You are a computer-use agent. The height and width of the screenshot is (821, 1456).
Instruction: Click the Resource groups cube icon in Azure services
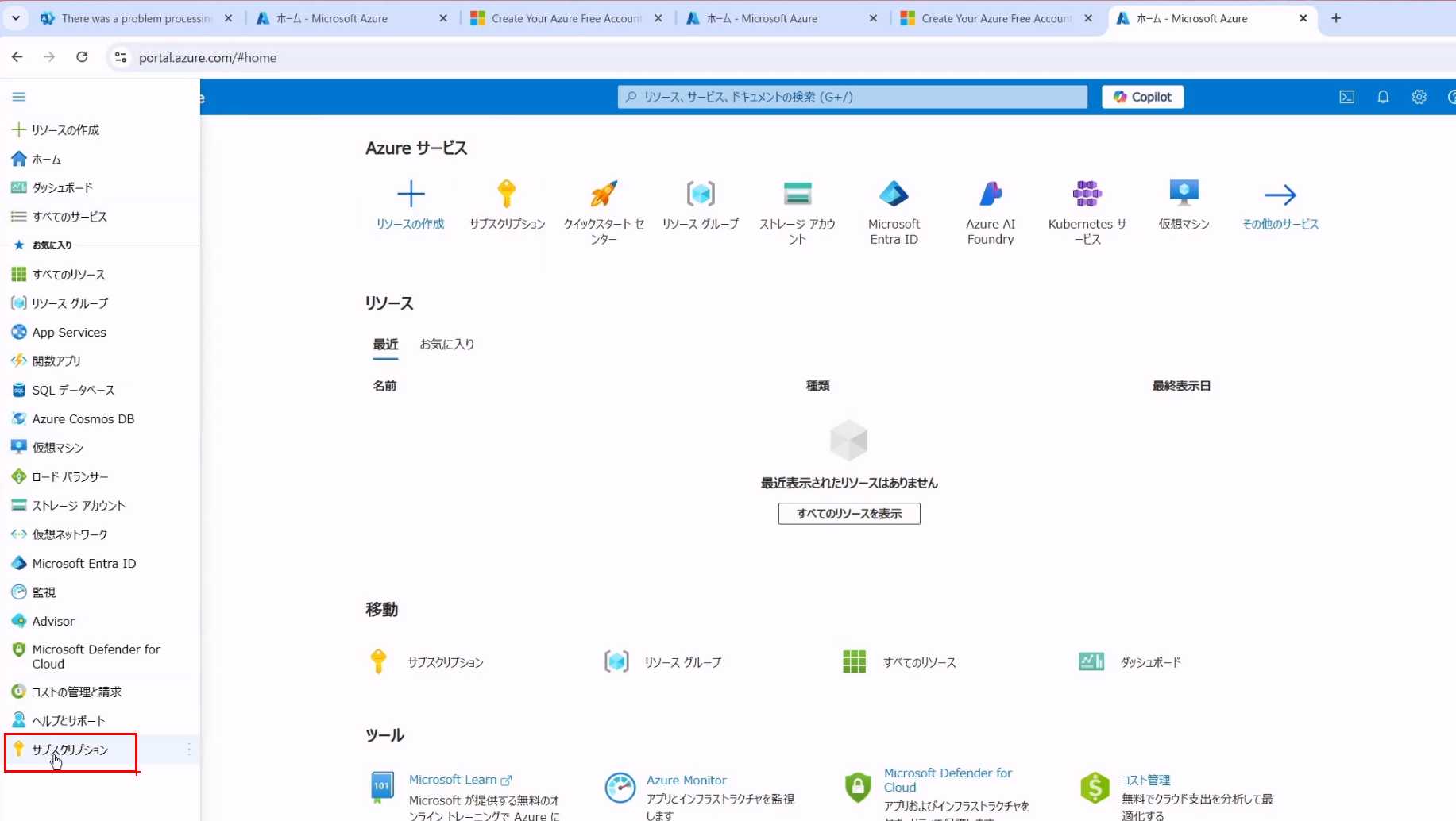click(x=701, y=194)
